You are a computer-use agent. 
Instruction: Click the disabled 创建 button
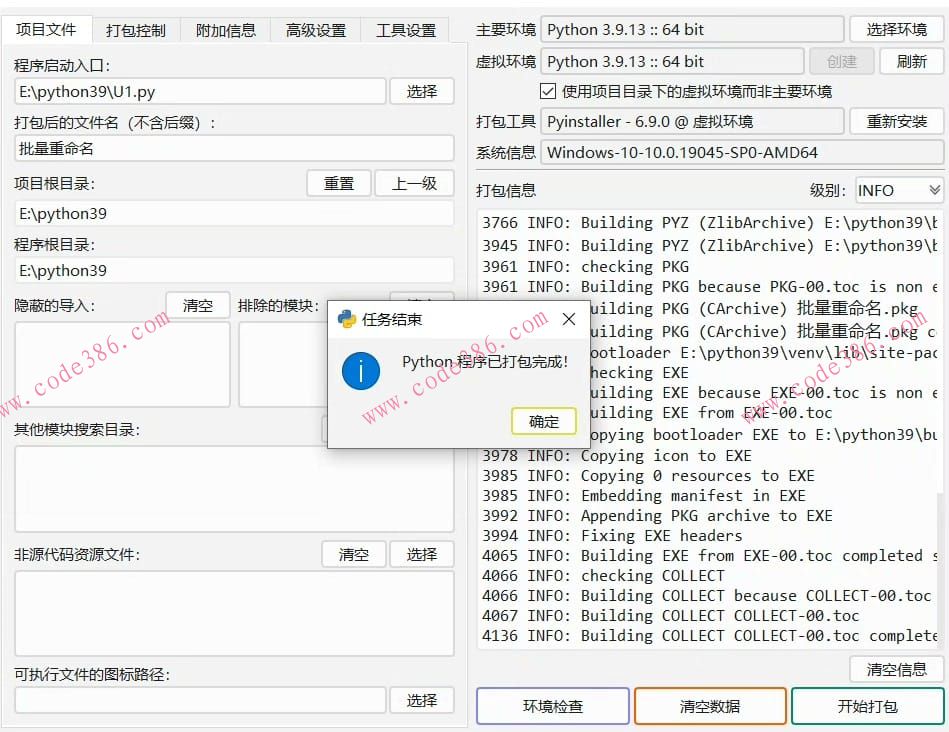842,61
